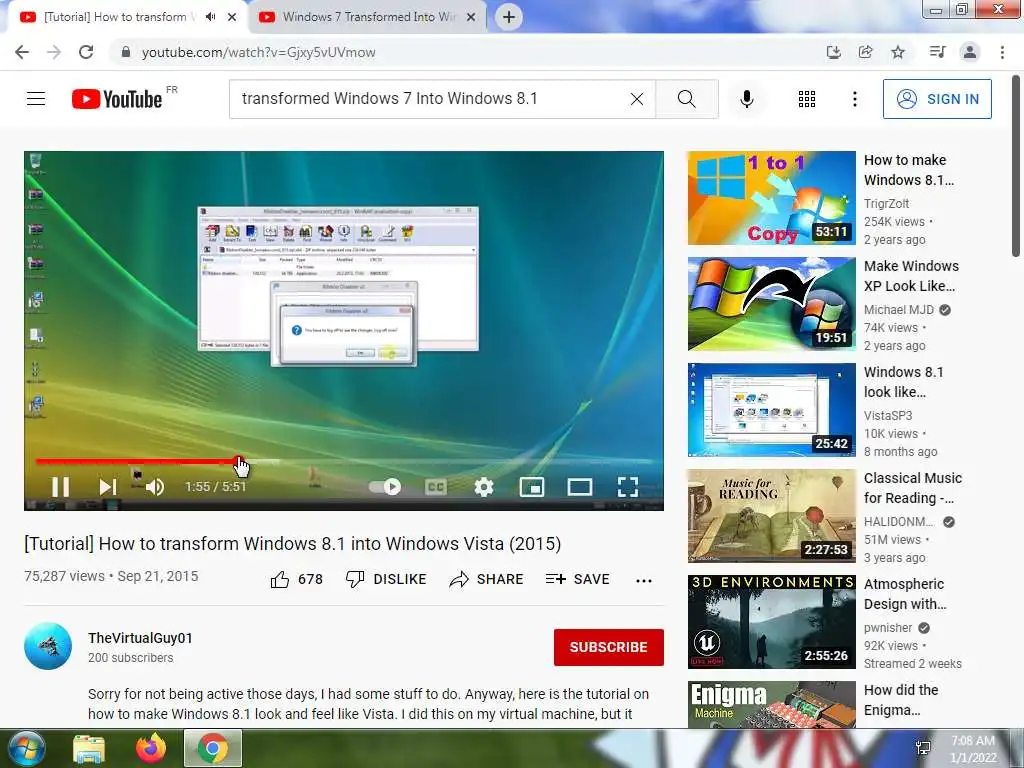Go back to the previous page
This screenshot has width=1024, height=768.
22,52
